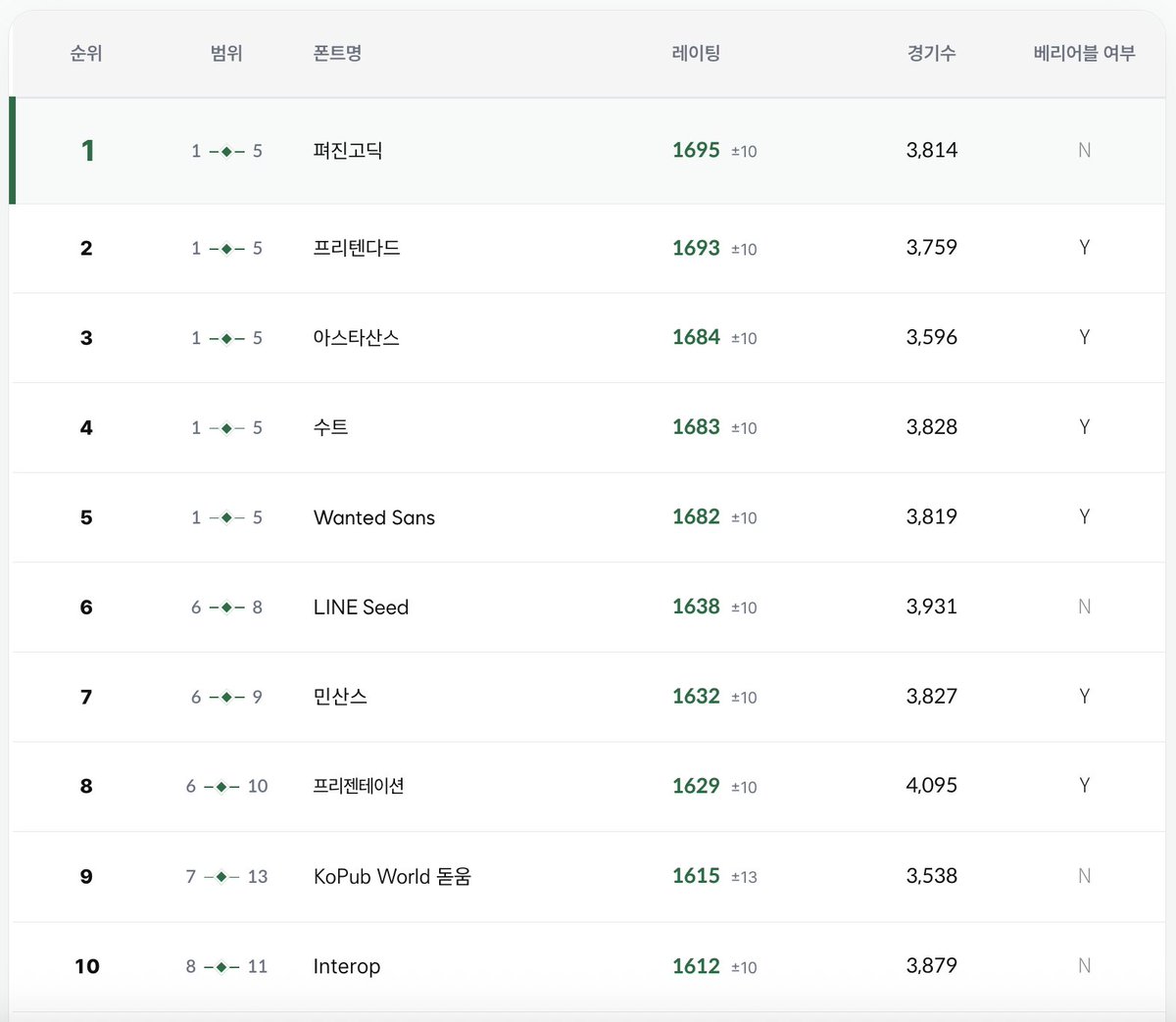Click the 경기수 column header
This screenshot has height=1022, width=1176.
coord(931,53)
